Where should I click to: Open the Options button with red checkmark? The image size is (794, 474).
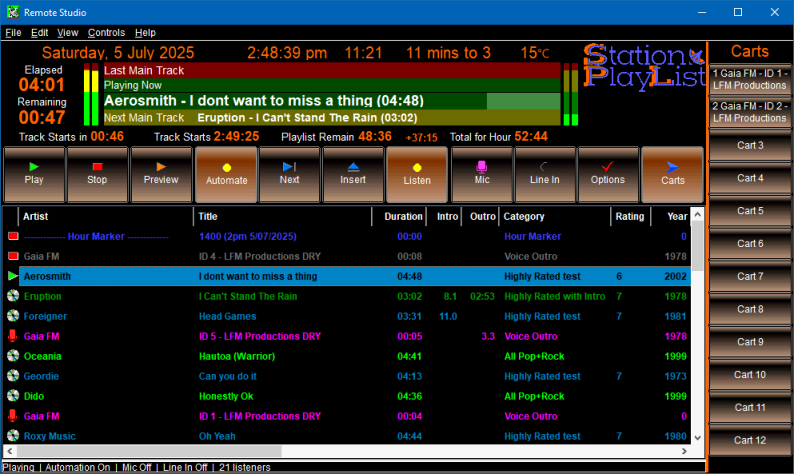click(x=608, y=174)
